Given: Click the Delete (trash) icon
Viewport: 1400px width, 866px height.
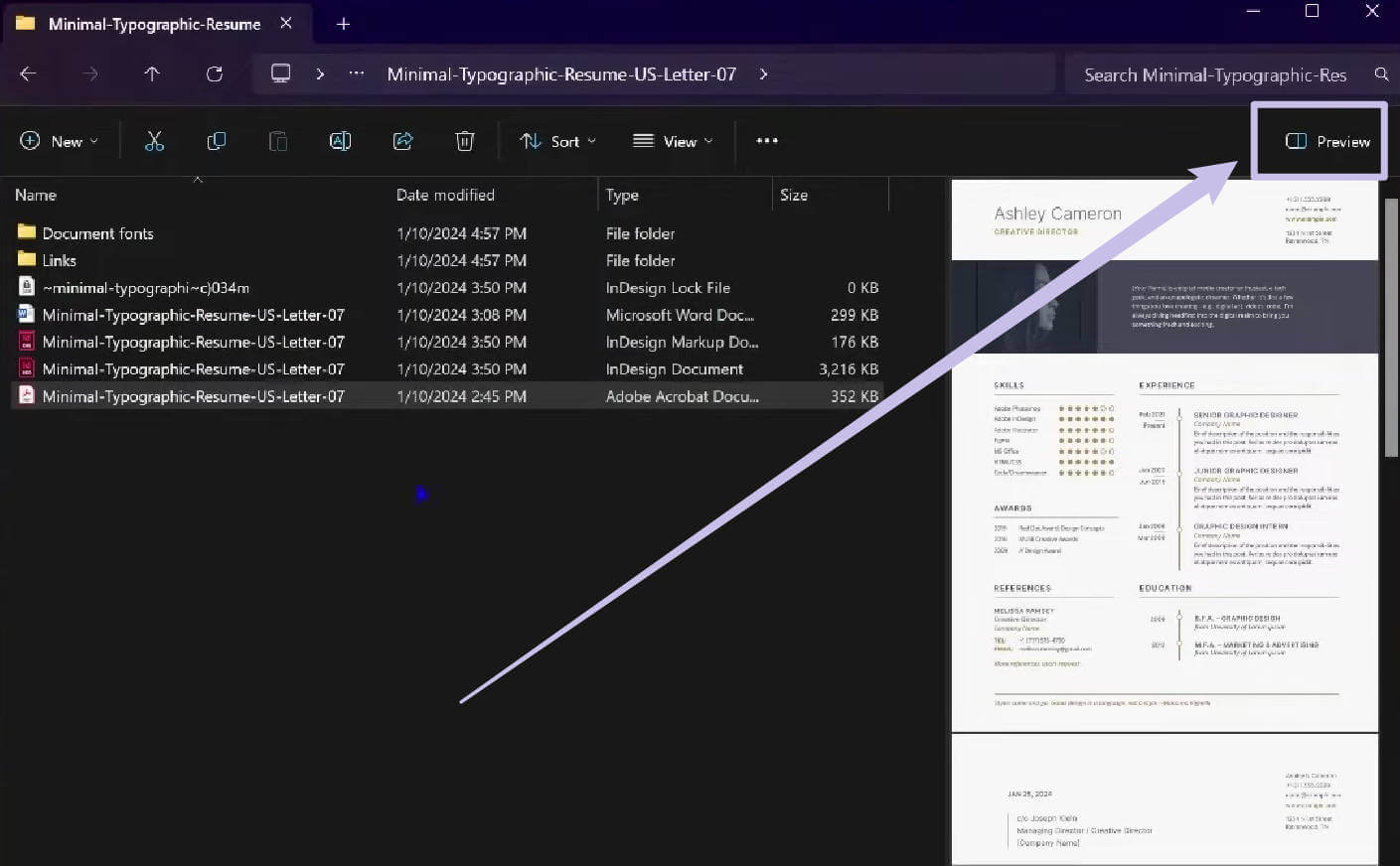Looking at the screenshot, I should 464,141.
